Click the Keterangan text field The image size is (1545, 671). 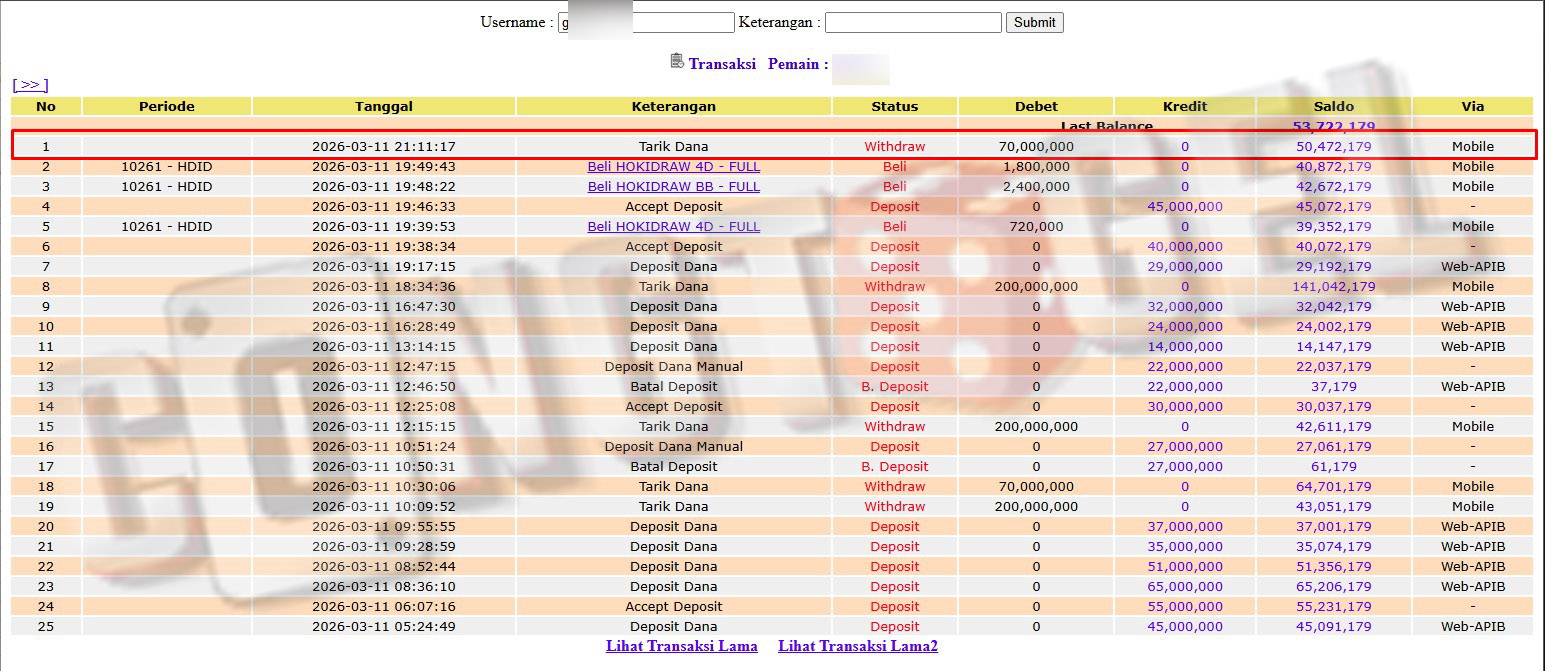click(912, 22)
